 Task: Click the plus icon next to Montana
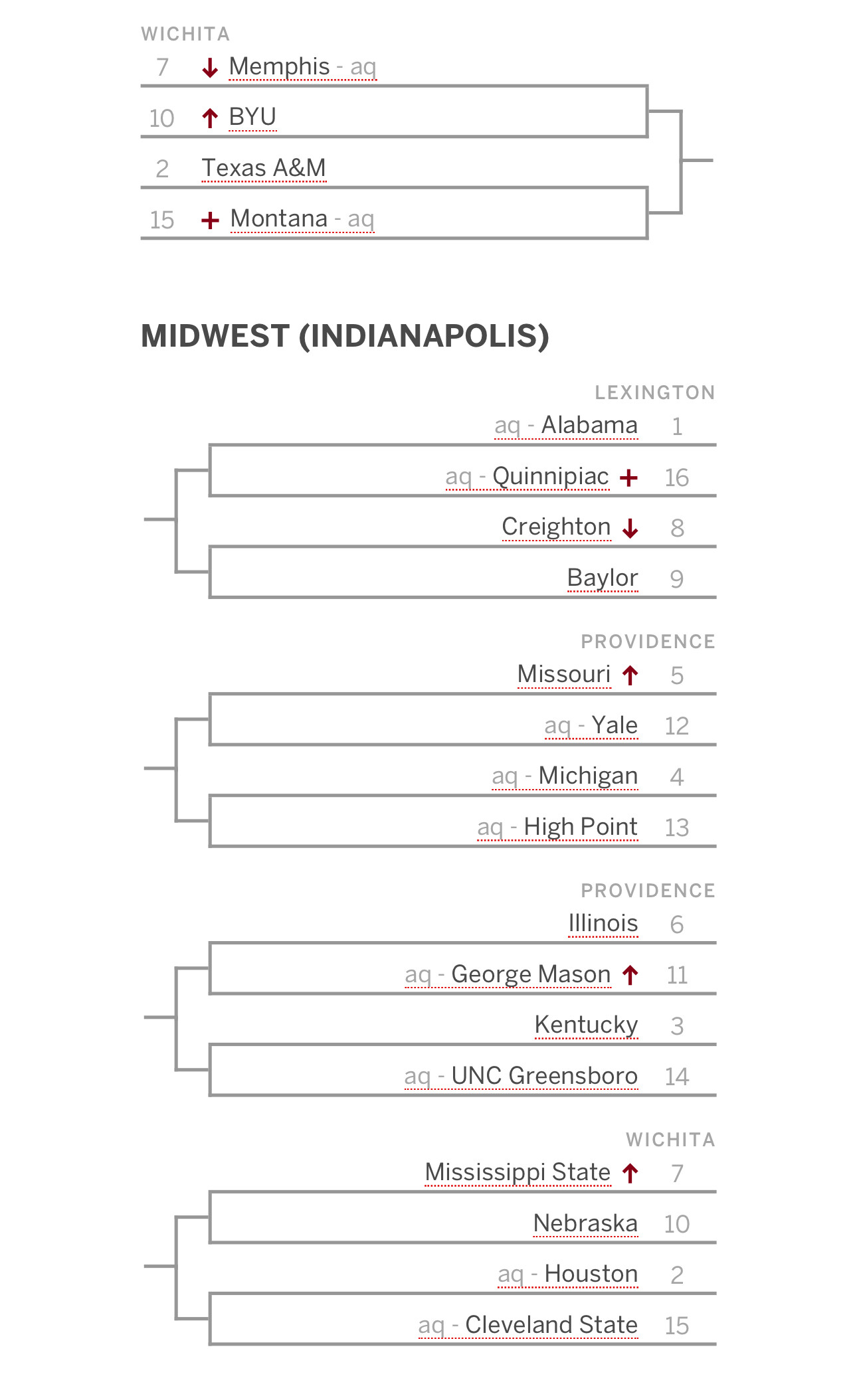click(x=210, y=220)
